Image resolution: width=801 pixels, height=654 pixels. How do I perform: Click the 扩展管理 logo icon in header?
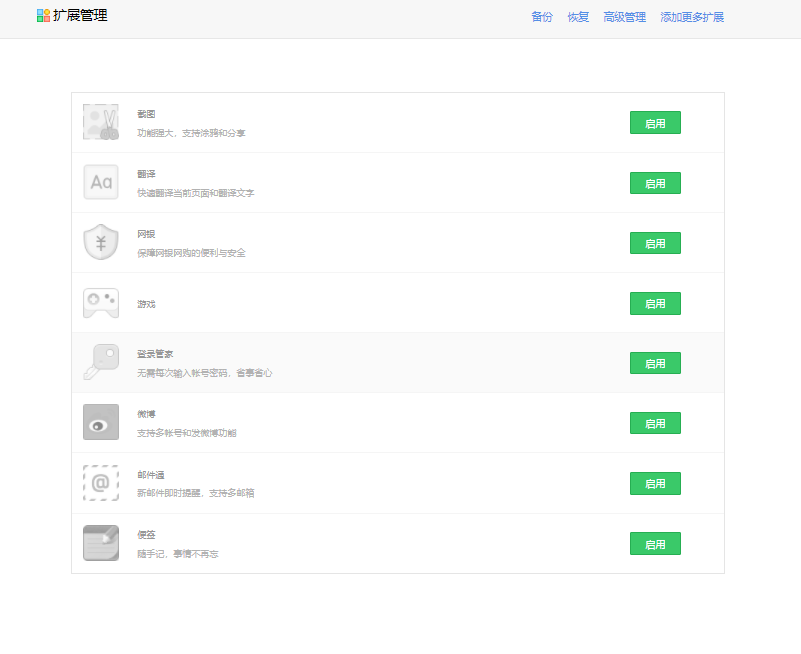43,16
